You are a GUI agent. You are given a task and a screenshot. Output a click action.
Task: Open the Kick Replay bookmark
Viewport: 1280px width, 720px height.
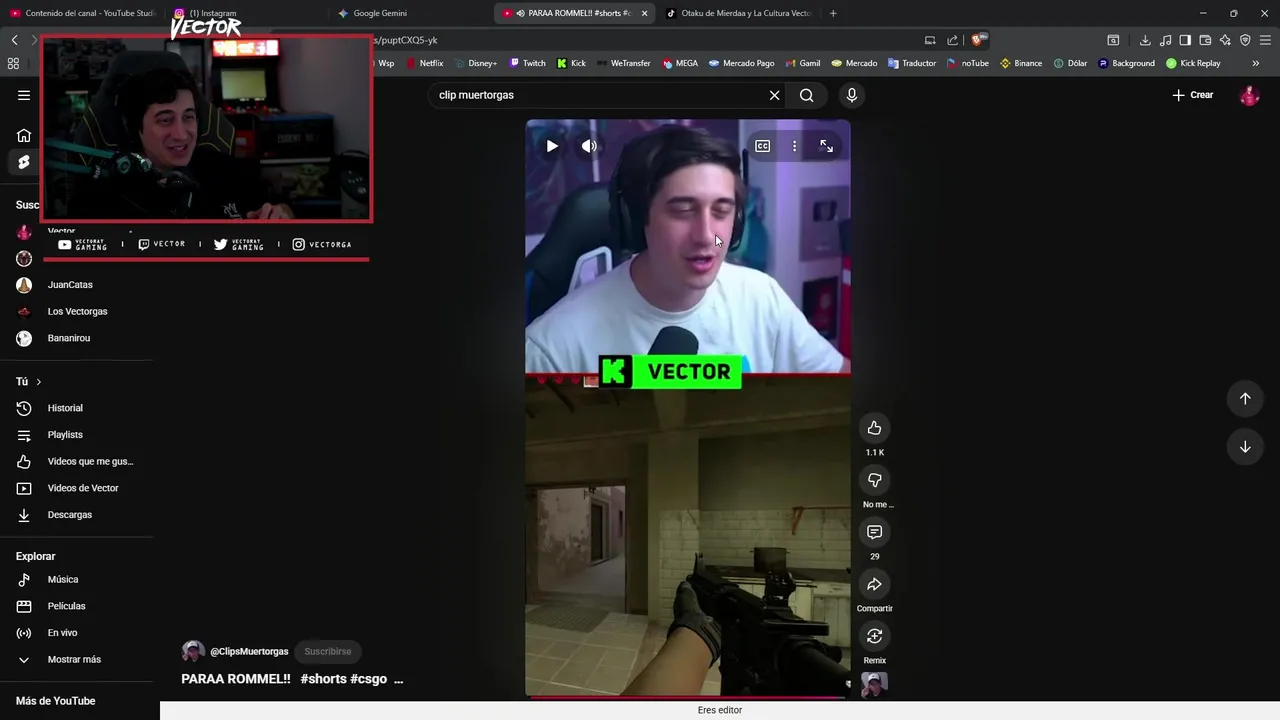coord(1193,63)
